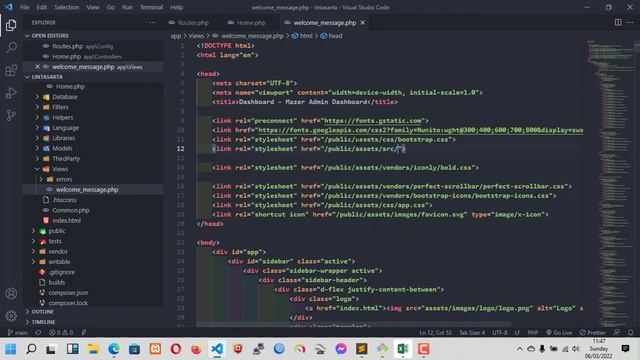Viewport: 640px width, 360px height.
Task: Open the Selection menu
Action: pos(67,7)
